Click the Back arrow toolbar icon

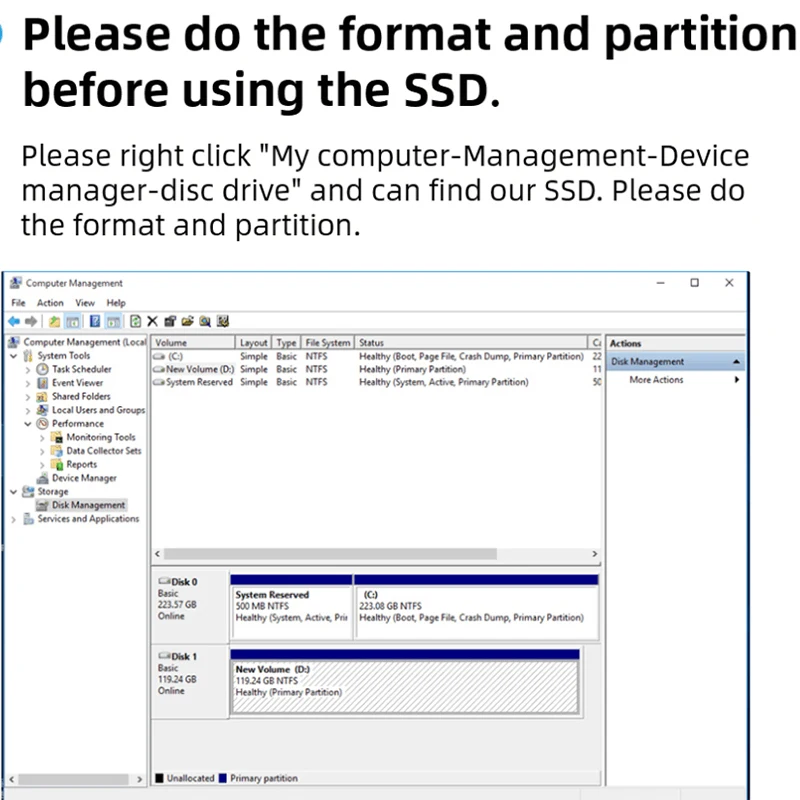point(14,321)
